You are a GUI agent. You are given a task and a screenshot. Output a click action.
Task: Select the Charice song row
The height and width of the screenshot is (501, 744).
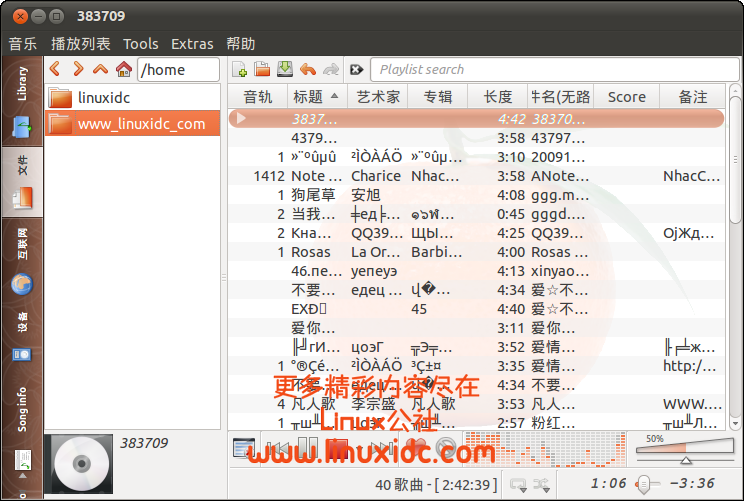click(x=476, y=176)
